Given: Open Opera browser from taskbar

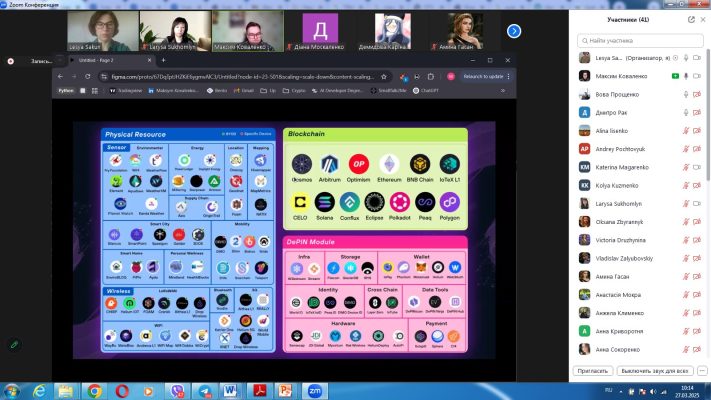Looking at the screenshot, I should 122,391.
